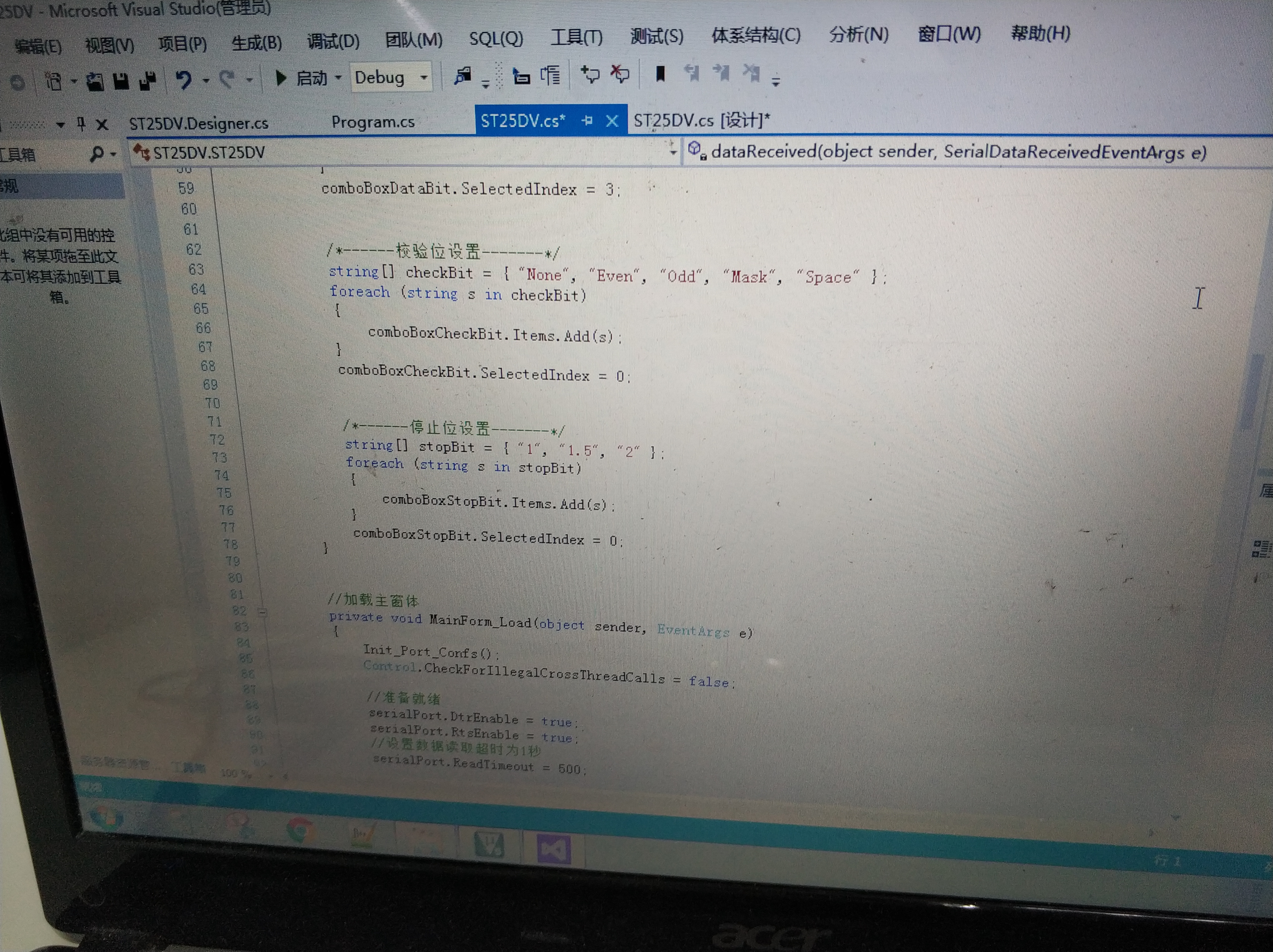
Task: Click the //加载主窗体 comment line
Action: 373,600
